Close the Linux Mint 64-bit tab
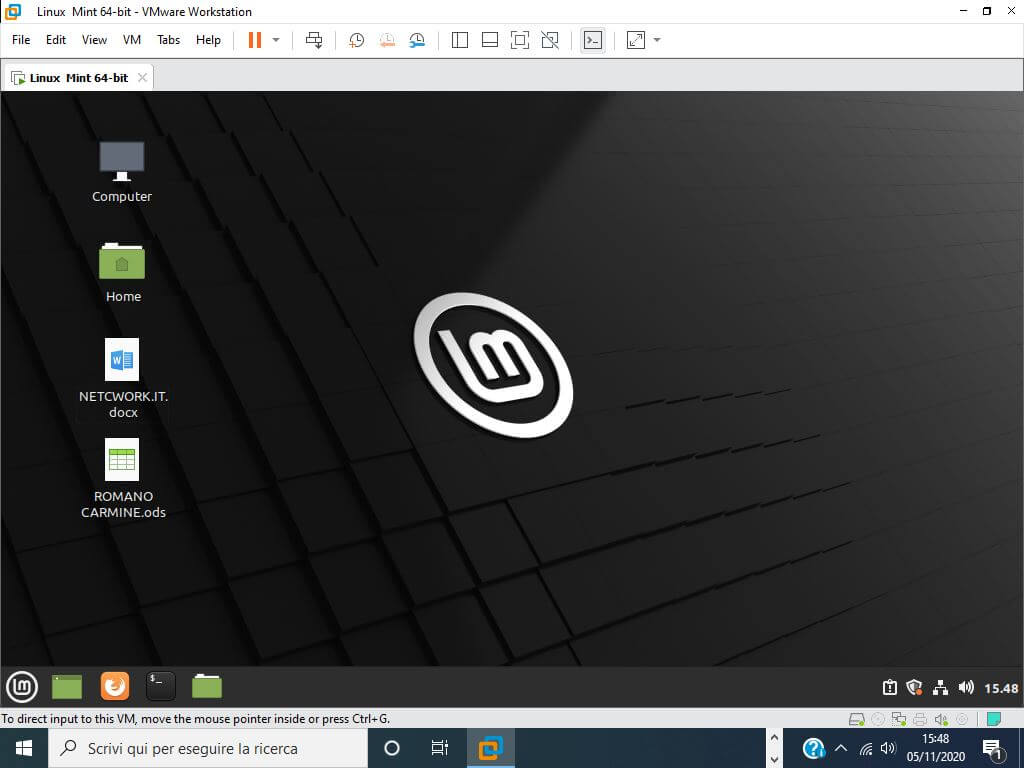 tap(142, 78)
